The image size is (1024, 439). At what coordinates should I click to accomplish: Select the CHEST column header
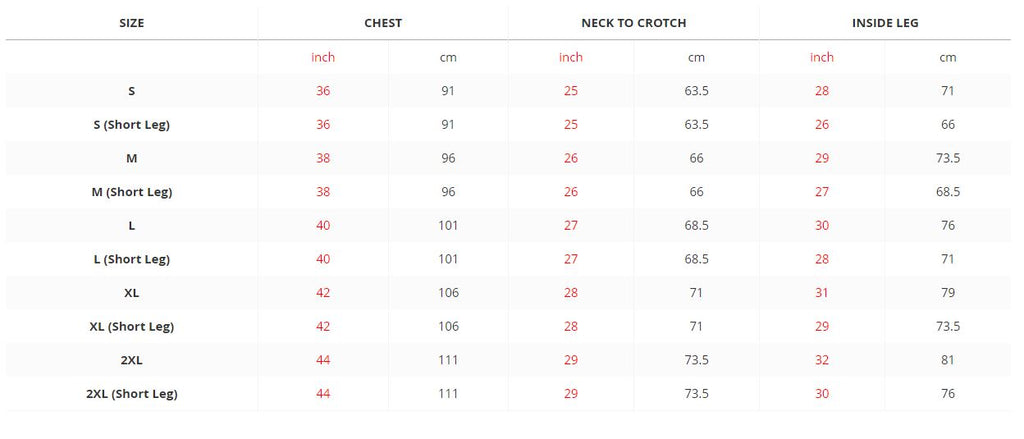click(383, 23)
